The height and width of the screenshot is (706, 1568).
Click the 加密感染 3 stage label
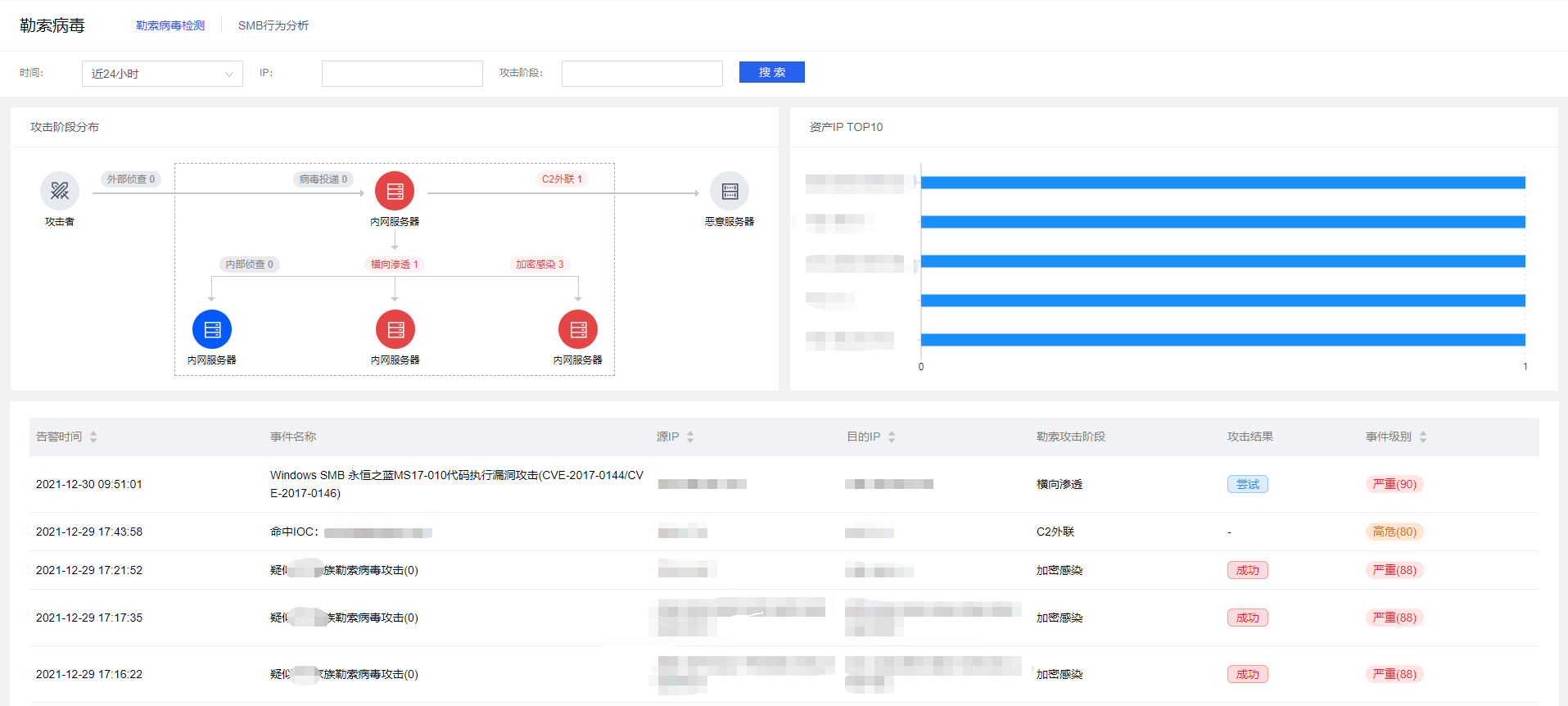(540, 264)
